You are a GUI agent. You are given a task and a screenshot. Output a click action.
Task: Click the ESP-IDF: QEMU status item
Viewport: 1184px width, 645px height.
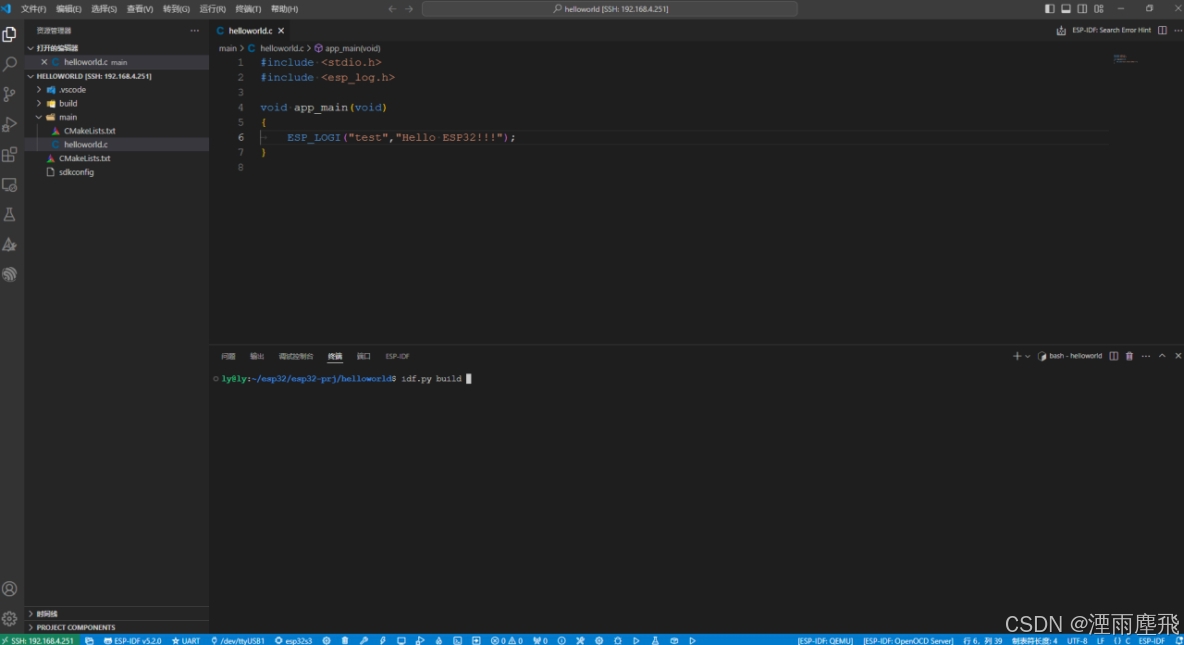coord(825,640)
